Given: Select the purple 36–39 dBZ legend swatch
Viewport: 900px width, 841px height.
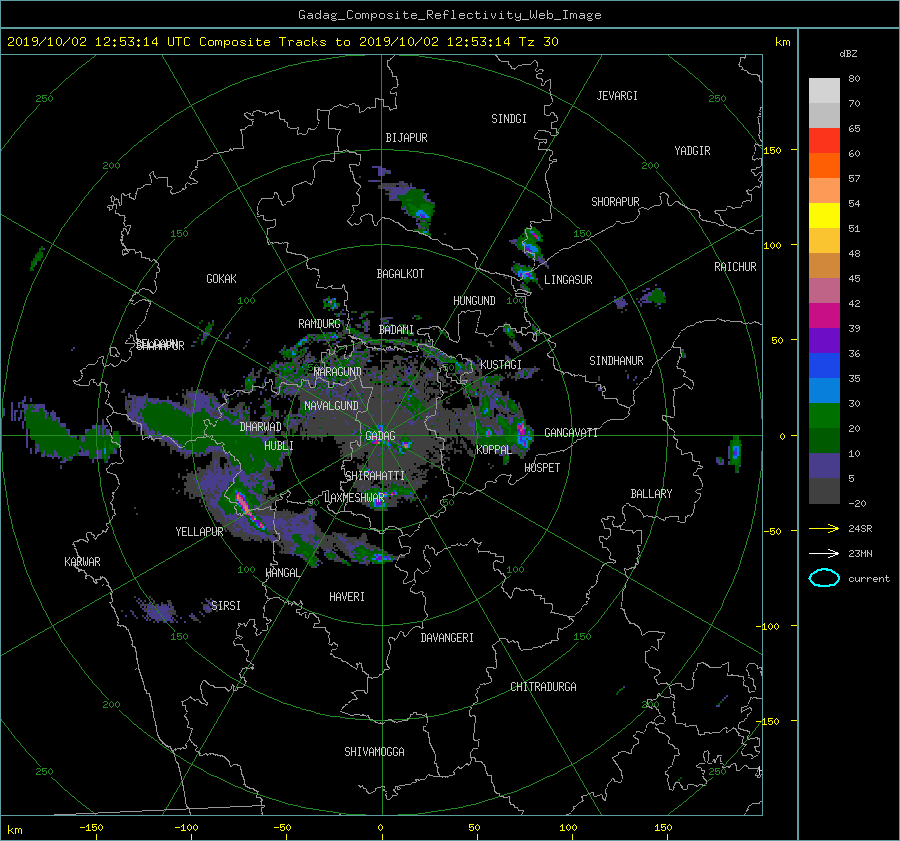Looking at the screenshot, I should (x=824, y=341).
